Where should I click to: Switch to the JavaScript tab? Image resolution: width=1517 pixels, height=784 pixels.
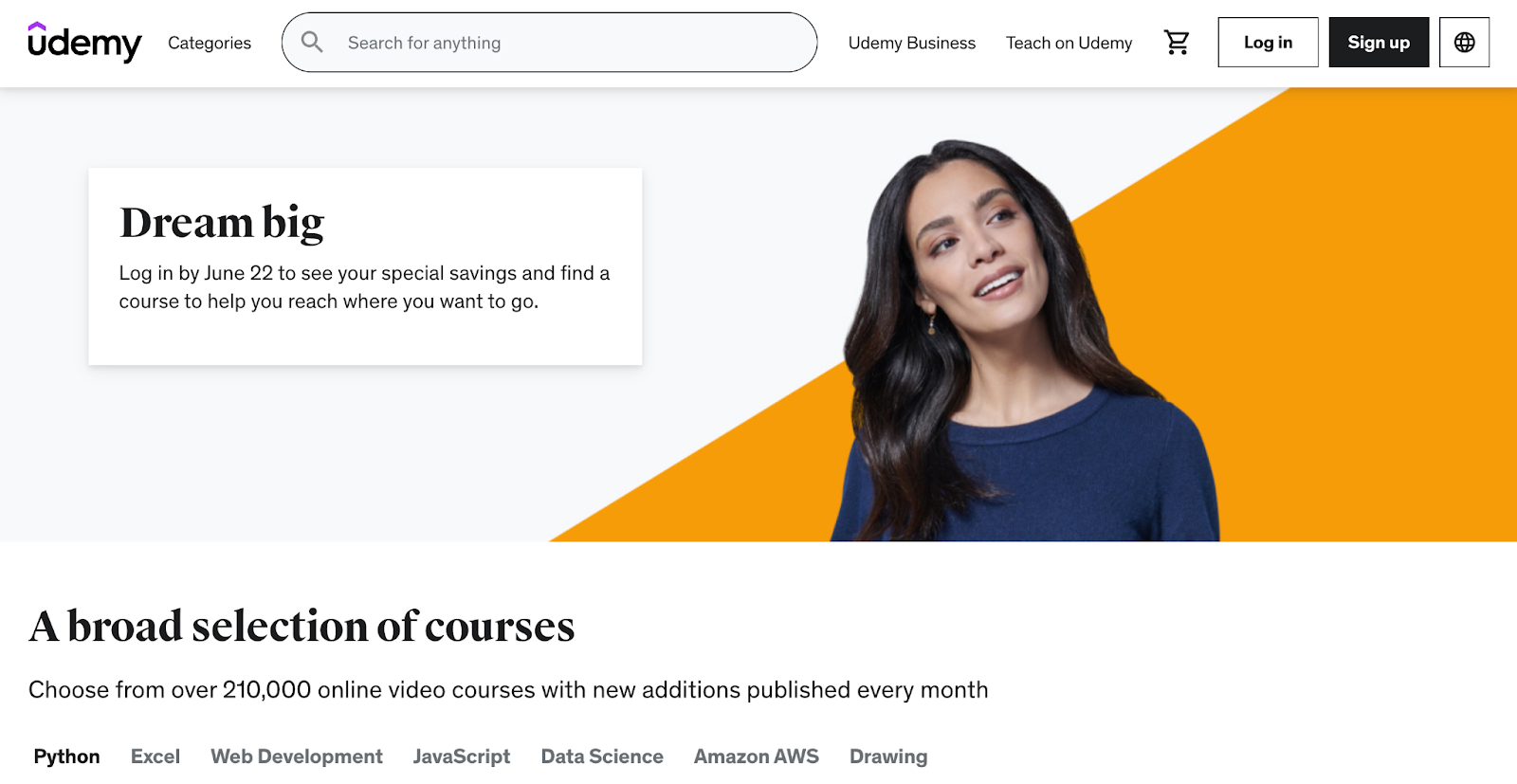[462, 757]
